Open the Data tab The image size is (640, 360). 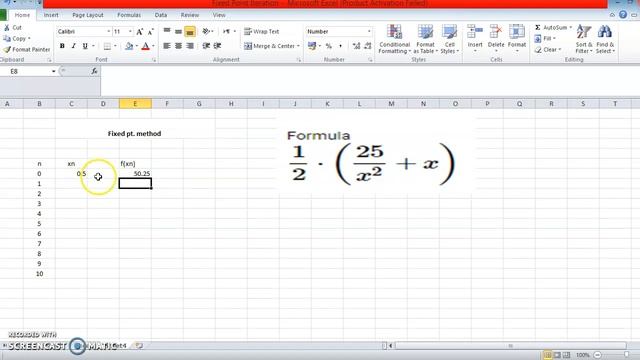click(x=161, y=15)
